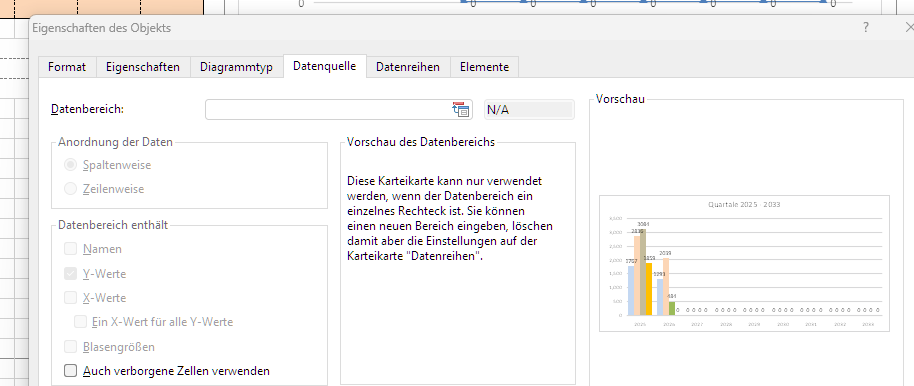Switch to the Format tab

tap(67, 67)
